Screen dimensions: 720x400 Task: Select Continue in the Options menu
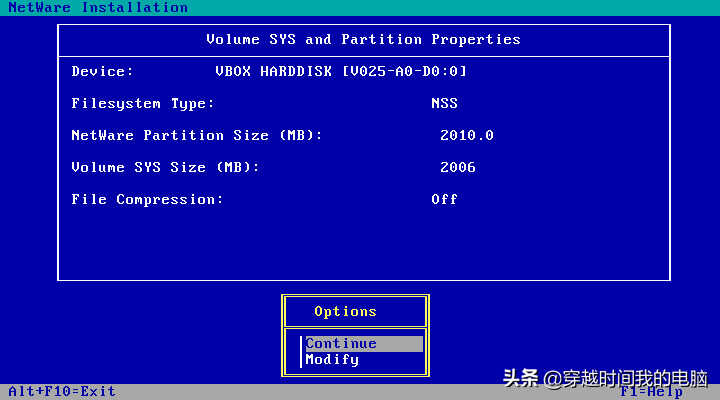(x=341, y=343)
